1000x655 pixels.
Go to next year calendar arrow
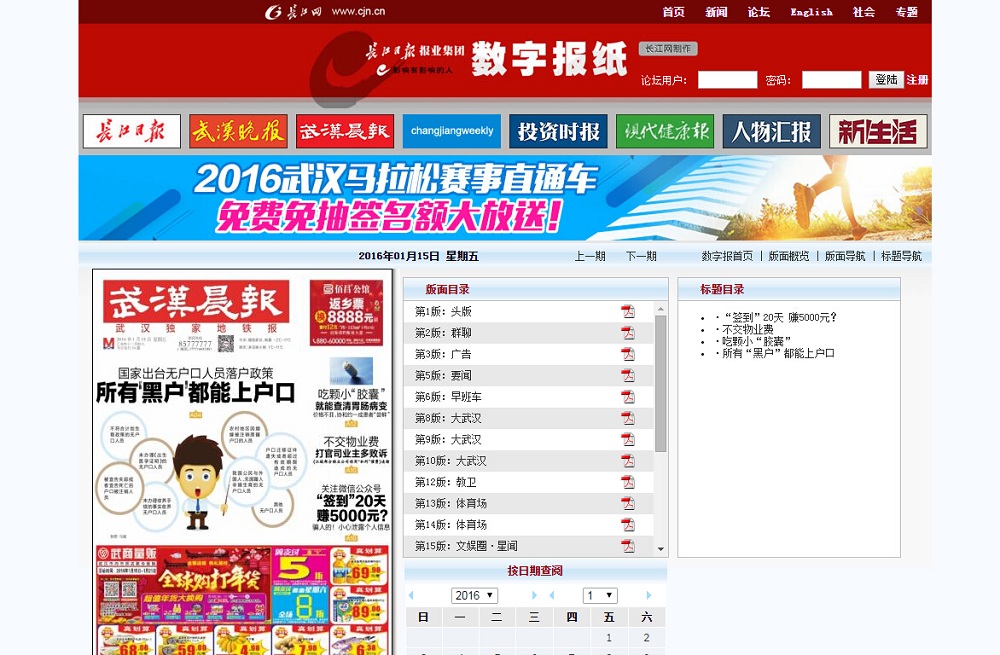pyautogui.click(x=534, y=595)
